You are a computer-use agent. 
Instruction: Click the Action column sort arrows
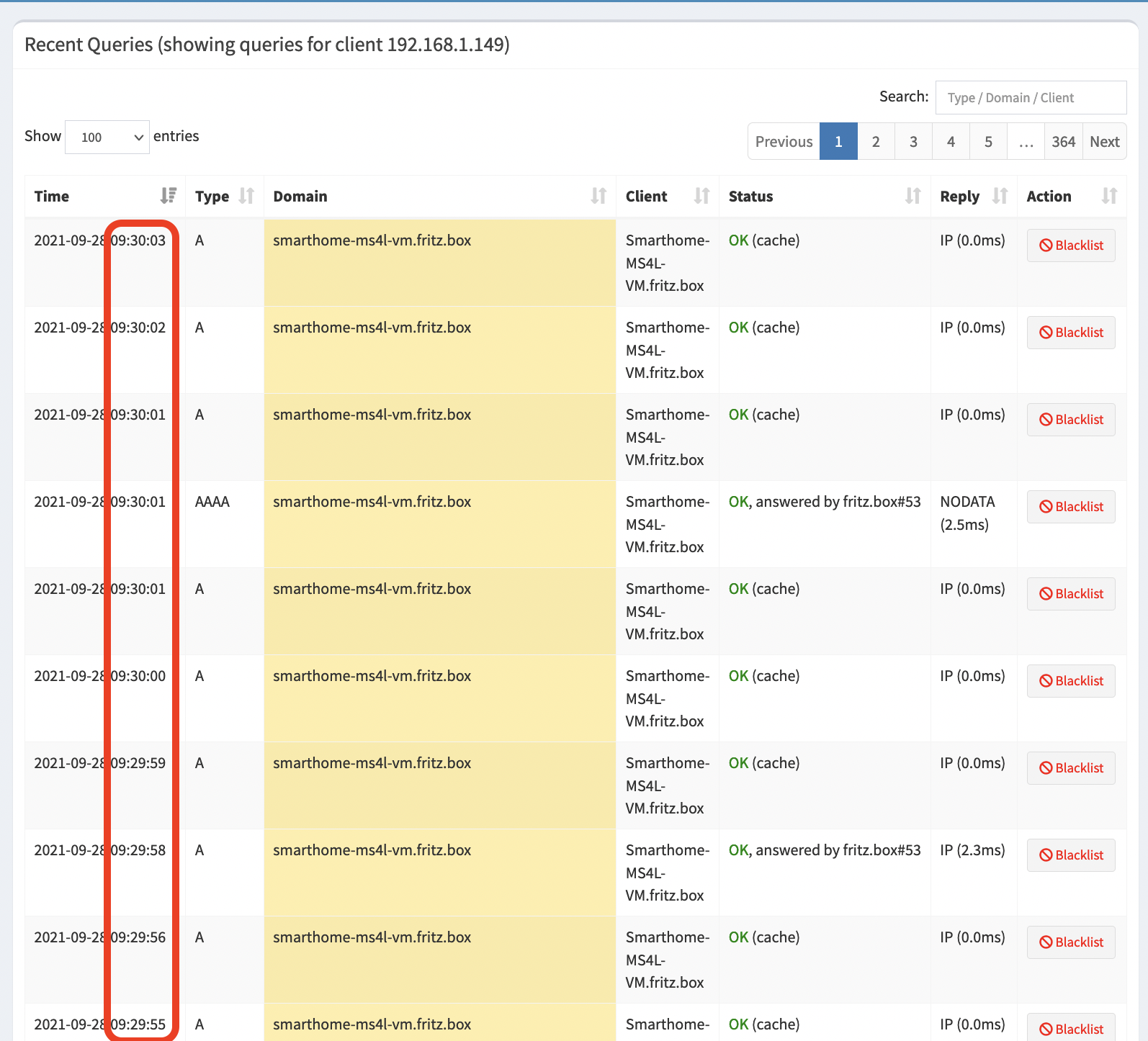(x=1109, y=196)
